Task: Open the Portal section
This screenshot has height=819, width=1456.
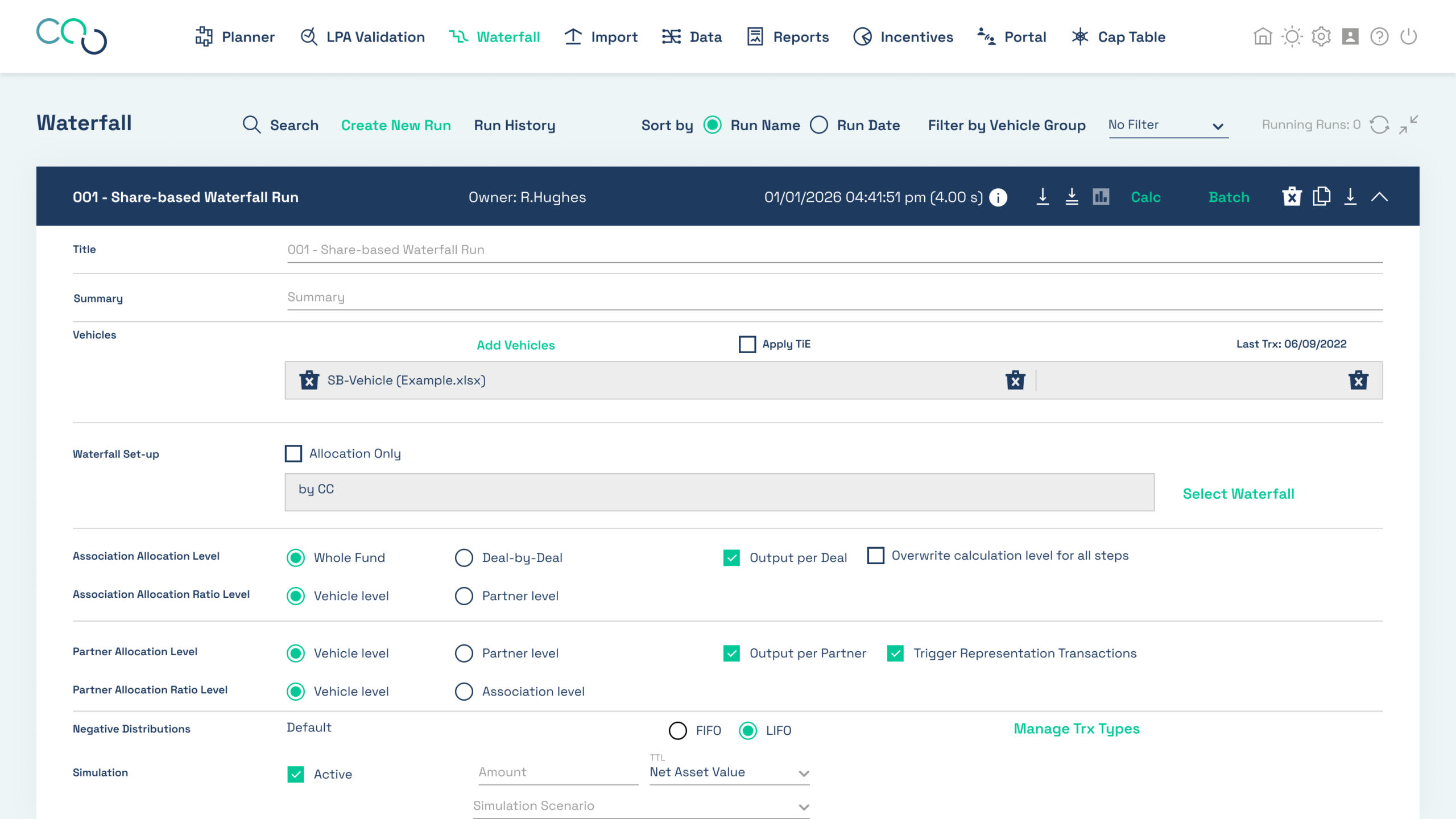Action: click(x=1011, y=37)
